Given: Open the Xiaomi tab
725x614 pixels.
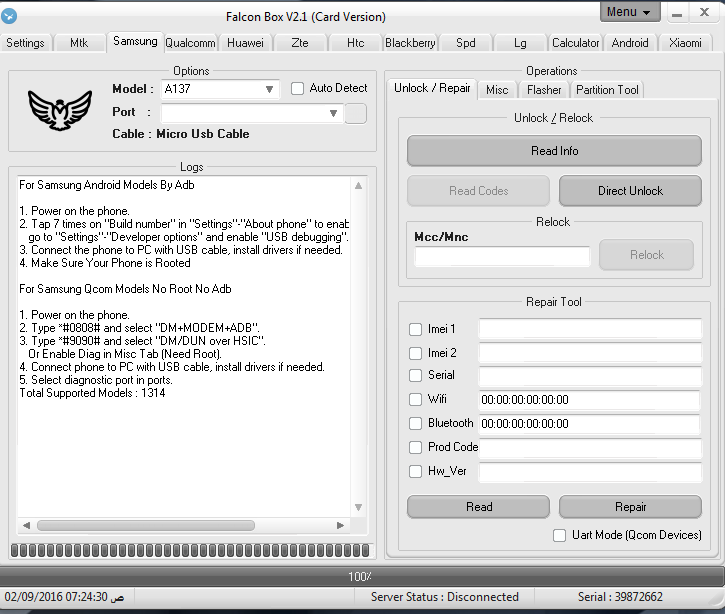Looking at the screenshot, I should 685,43.
